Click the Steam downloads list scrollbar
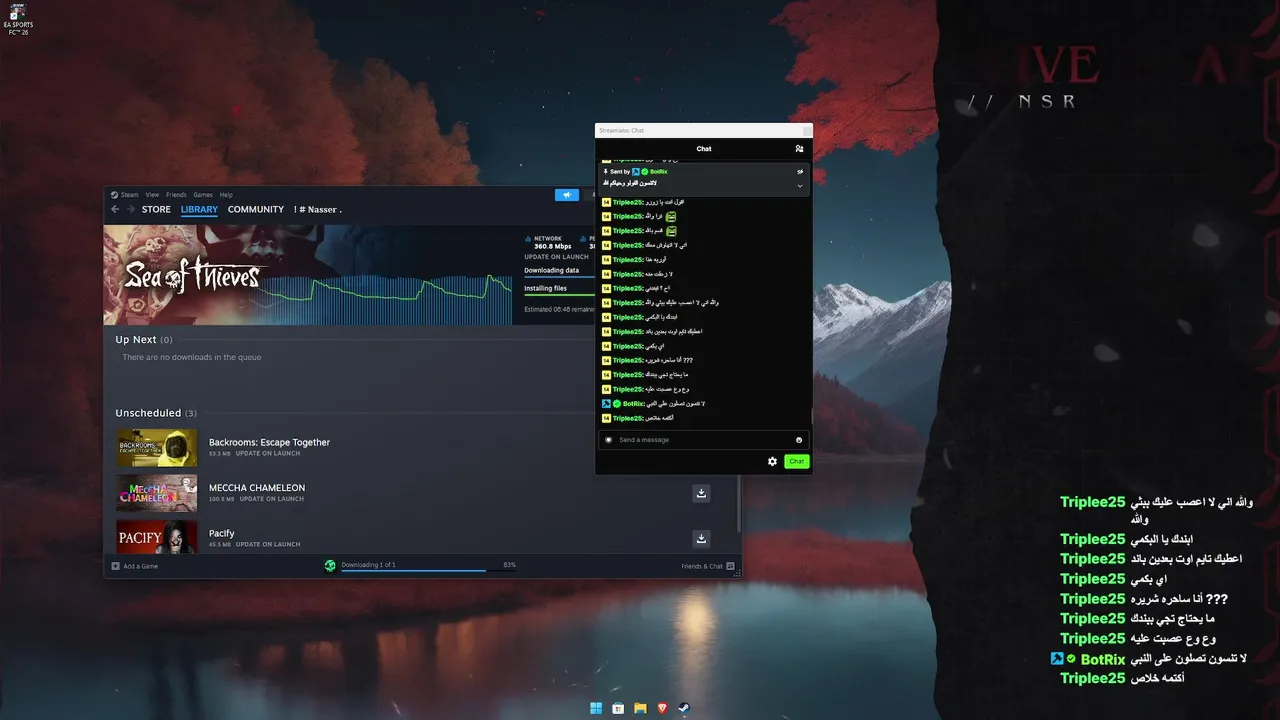 (739, 503)
